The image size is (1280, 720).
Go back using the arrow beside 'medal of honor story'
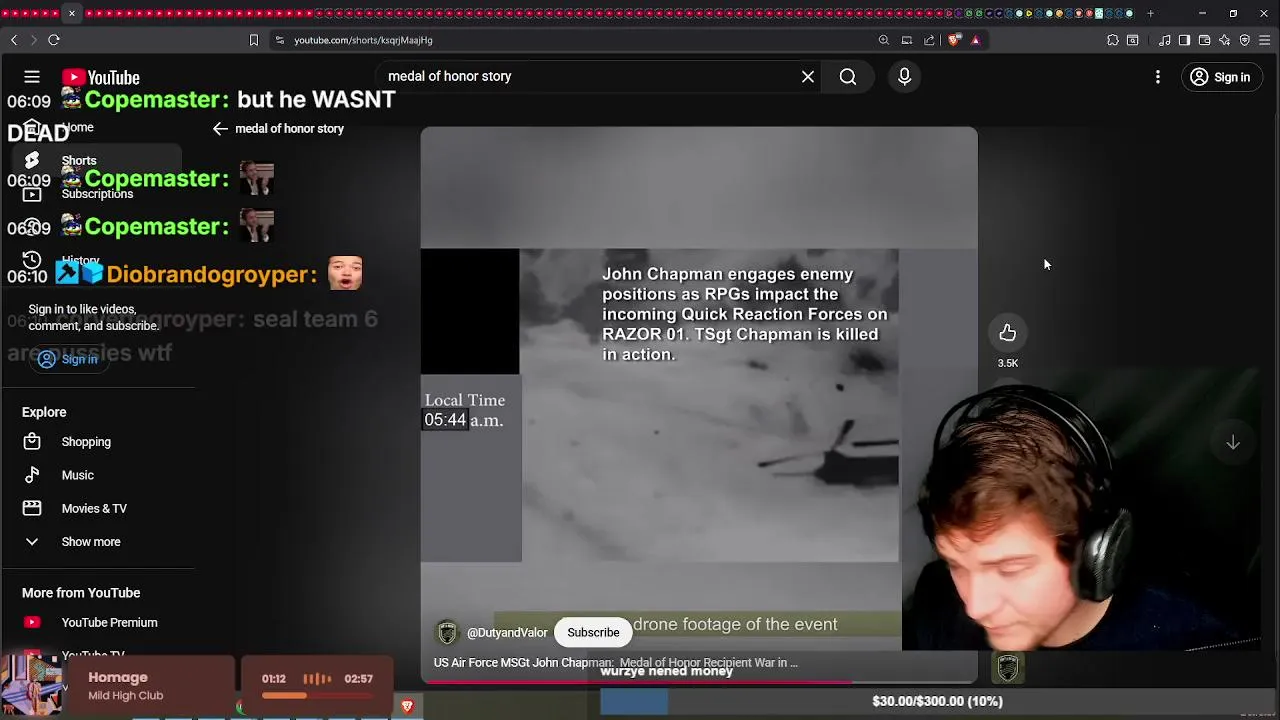(220, 129)
